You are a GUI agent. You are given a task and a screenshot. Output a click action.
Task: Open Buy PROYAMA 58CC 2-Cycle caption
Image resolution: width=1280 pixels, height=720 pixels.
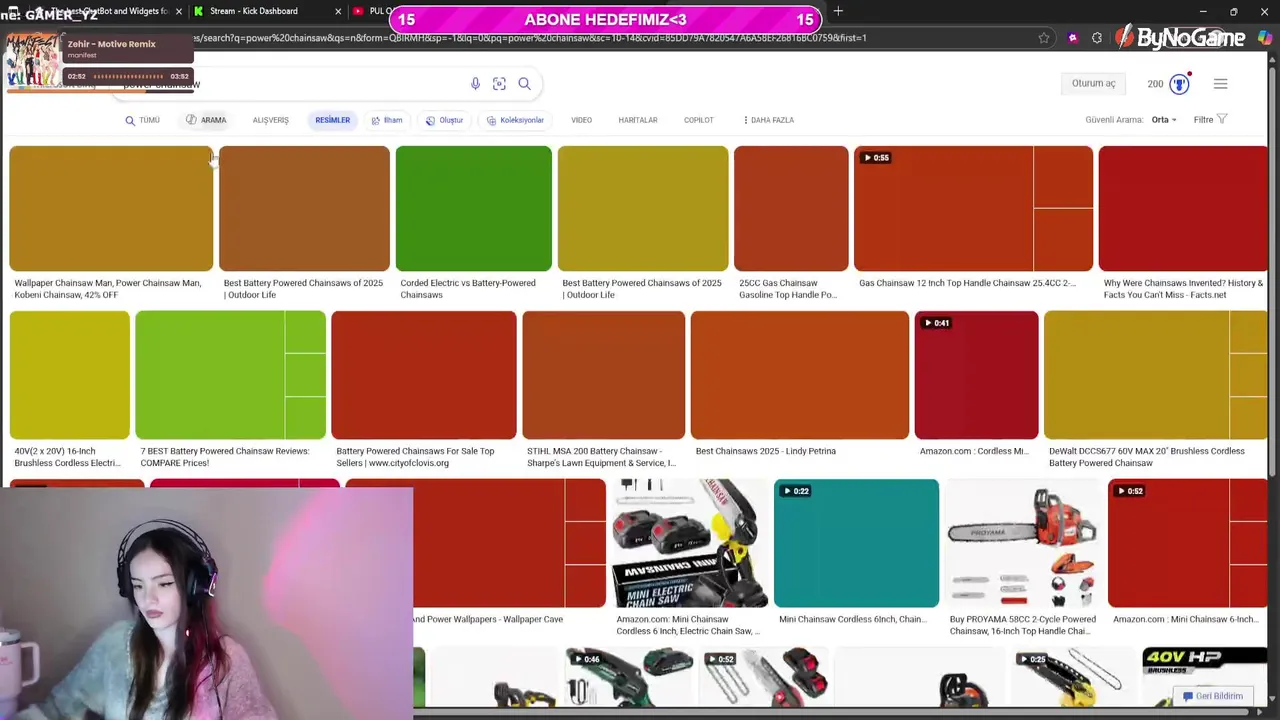coord(1023,625)
